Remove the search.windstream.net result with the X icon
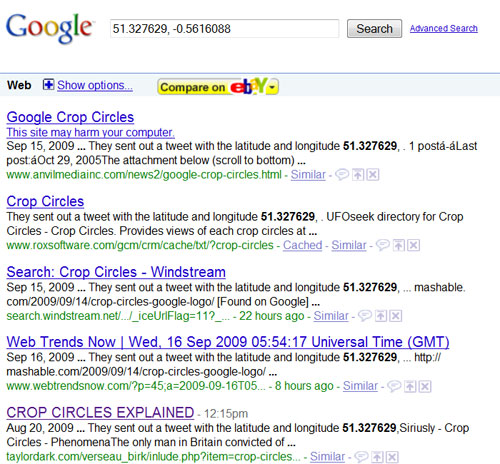Image resolution: width=500 pixels, height=464 pixels. (x=396, y=316)
